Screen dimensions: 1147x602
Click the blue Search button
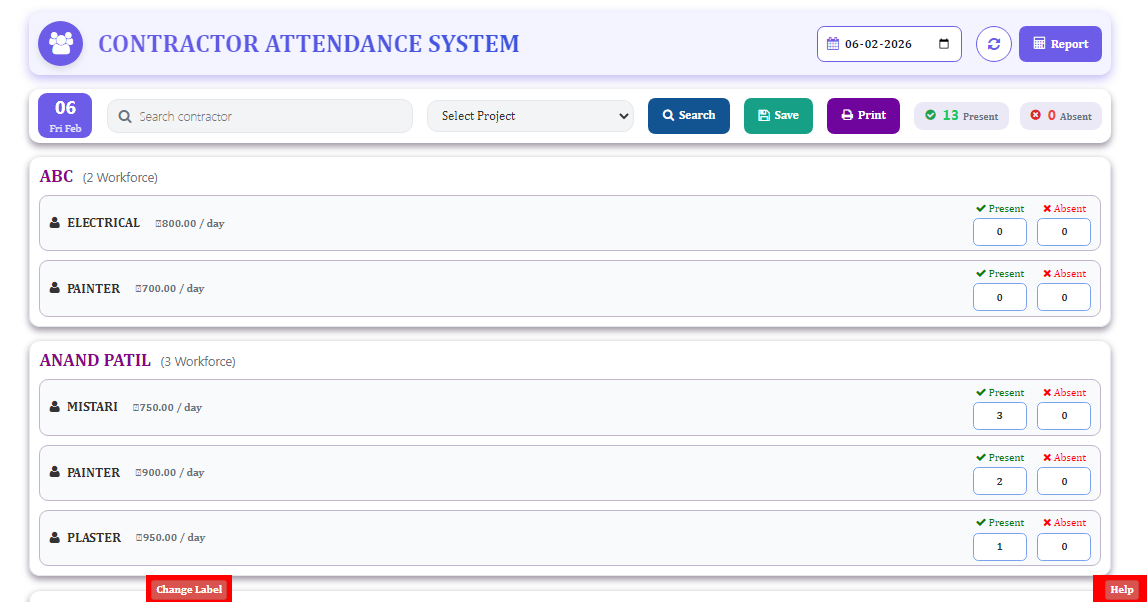point(688,116)
